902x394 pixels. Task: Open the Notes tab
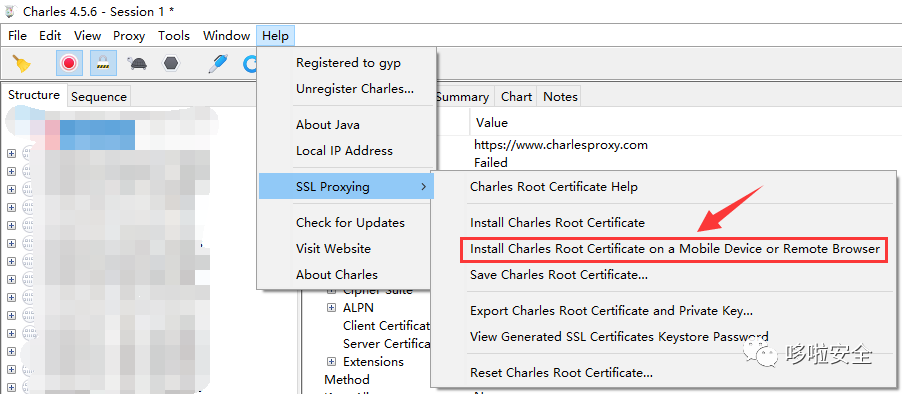(560, 97)
